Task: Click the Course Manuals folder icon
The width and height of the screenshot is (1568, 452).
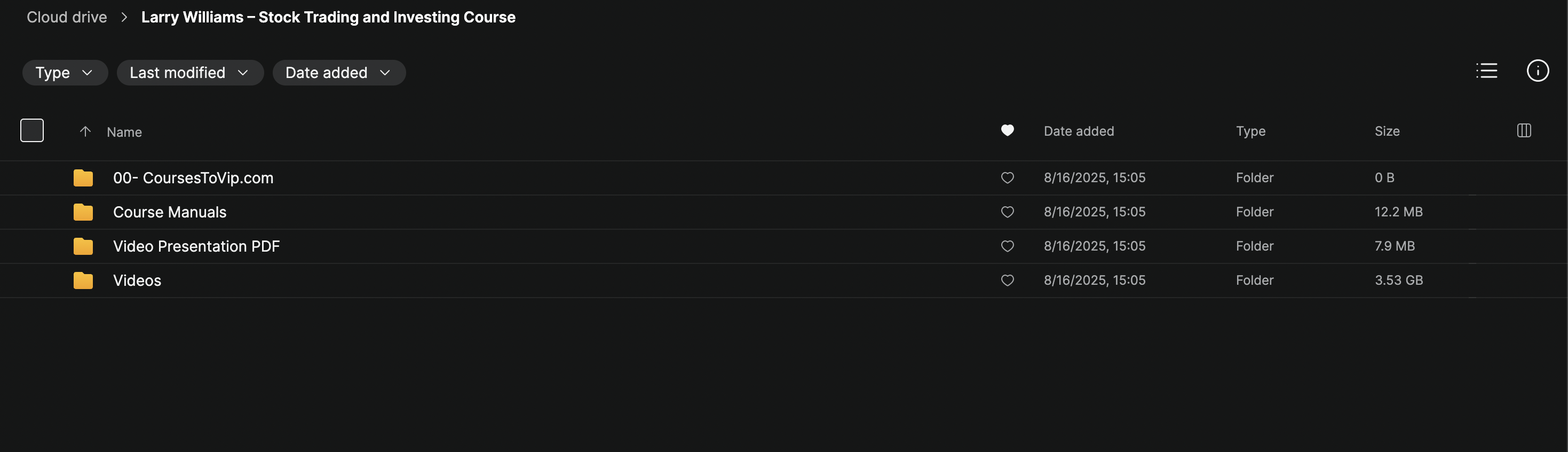Action: [x=83, y=212]
